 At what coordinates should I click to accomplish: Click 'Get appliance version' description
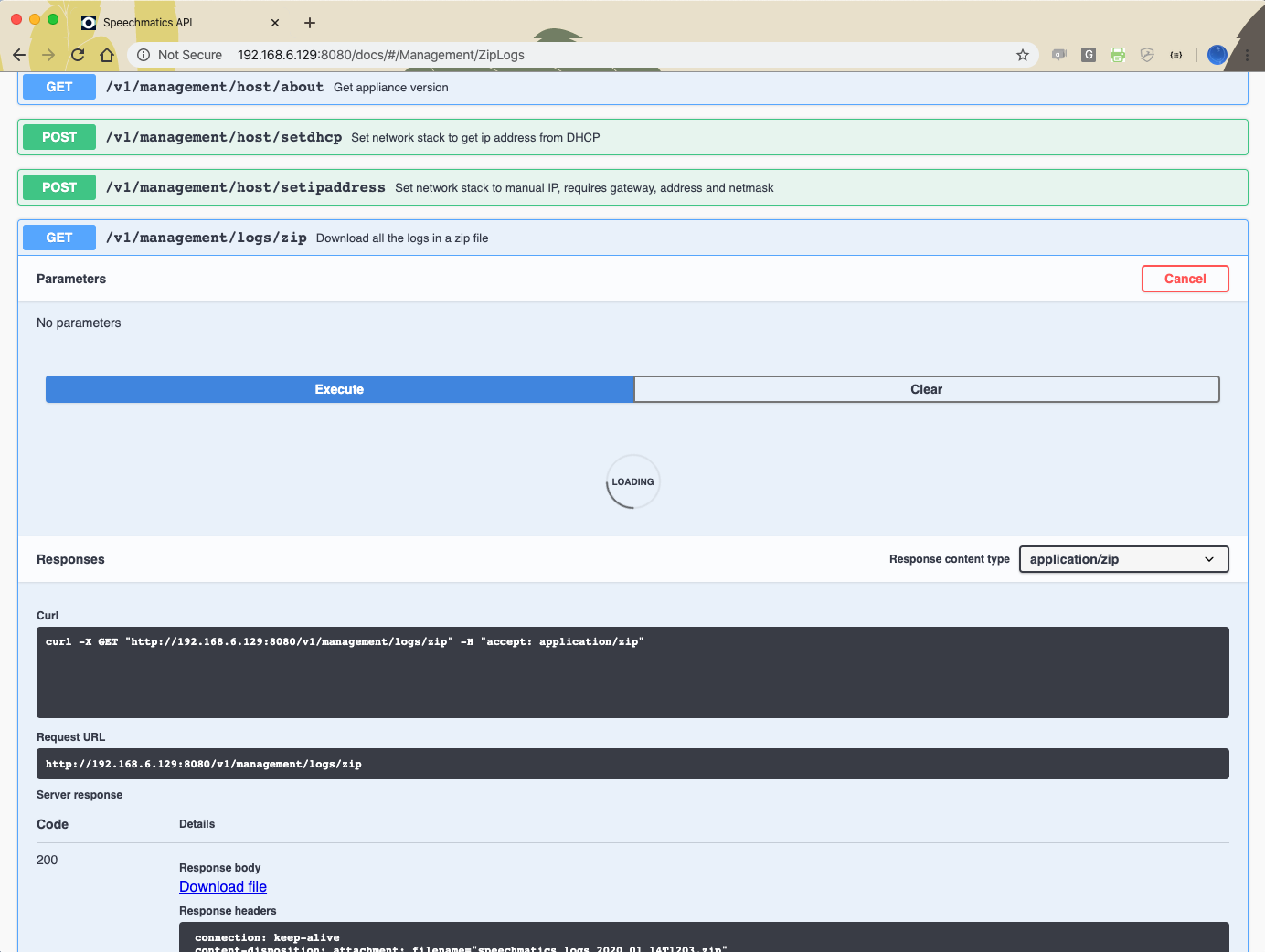[x=391, y=88]
